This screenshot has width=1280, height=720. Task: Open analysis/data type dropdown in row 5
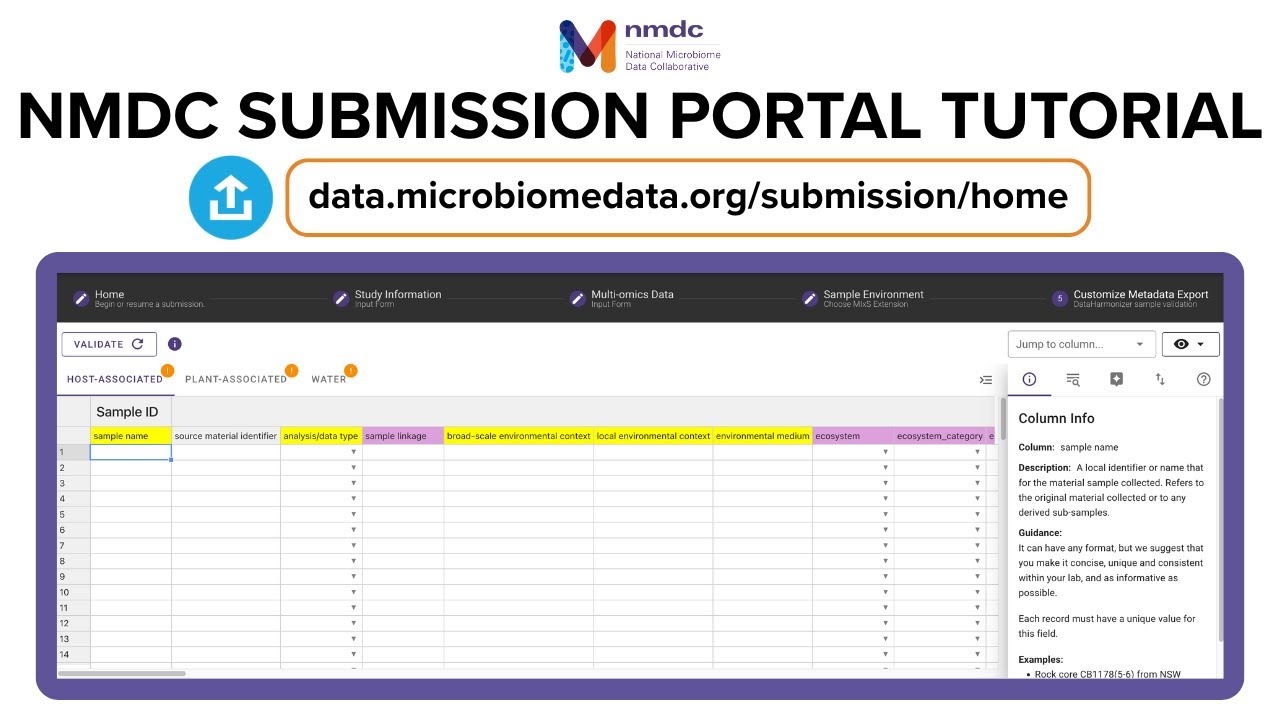tap(353, 514)
